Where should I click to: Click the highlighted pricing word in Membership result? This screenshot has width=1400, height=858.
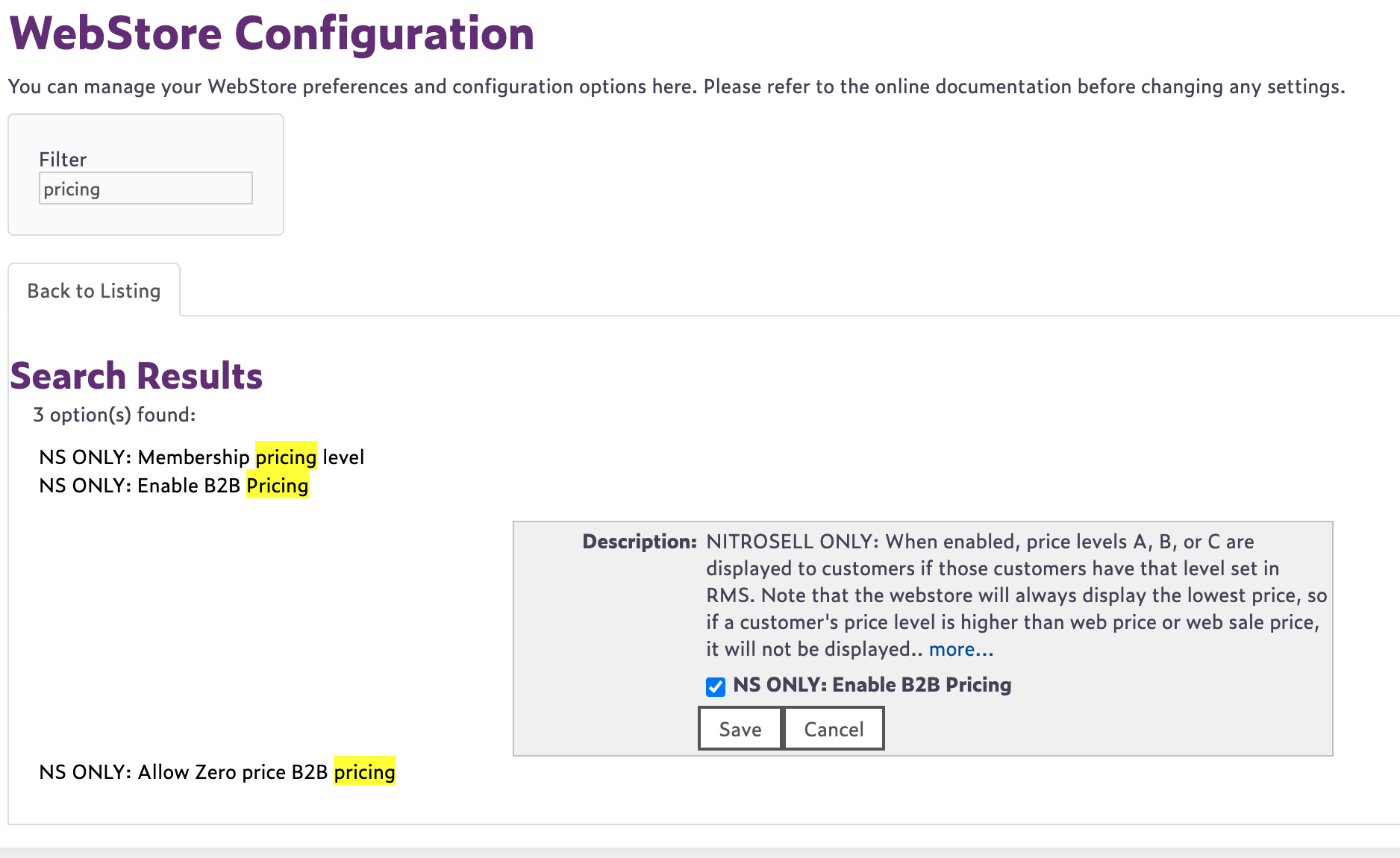[x=286, y=457]
